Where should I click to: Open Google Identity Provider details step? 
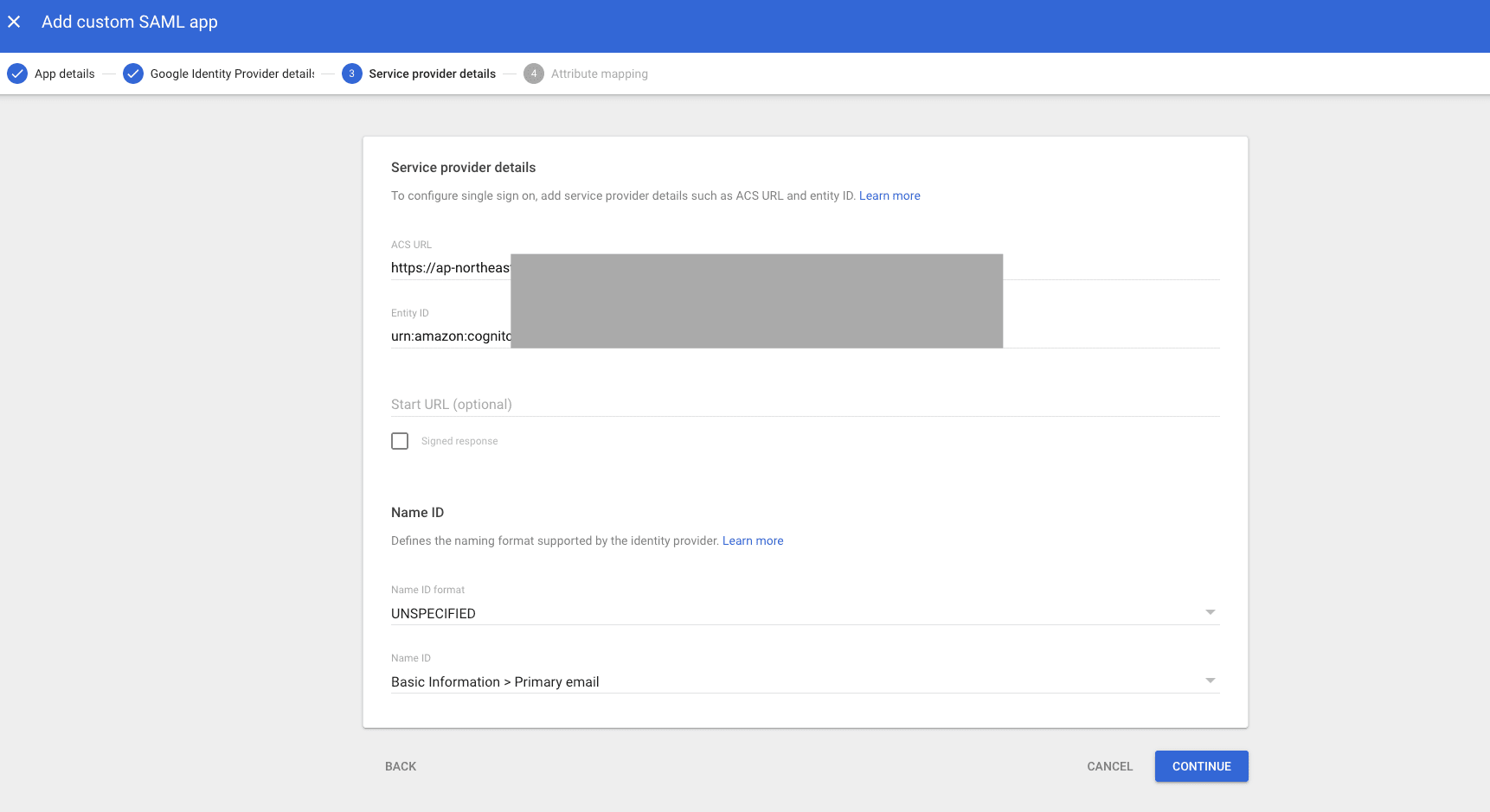(x=232, y=74)
